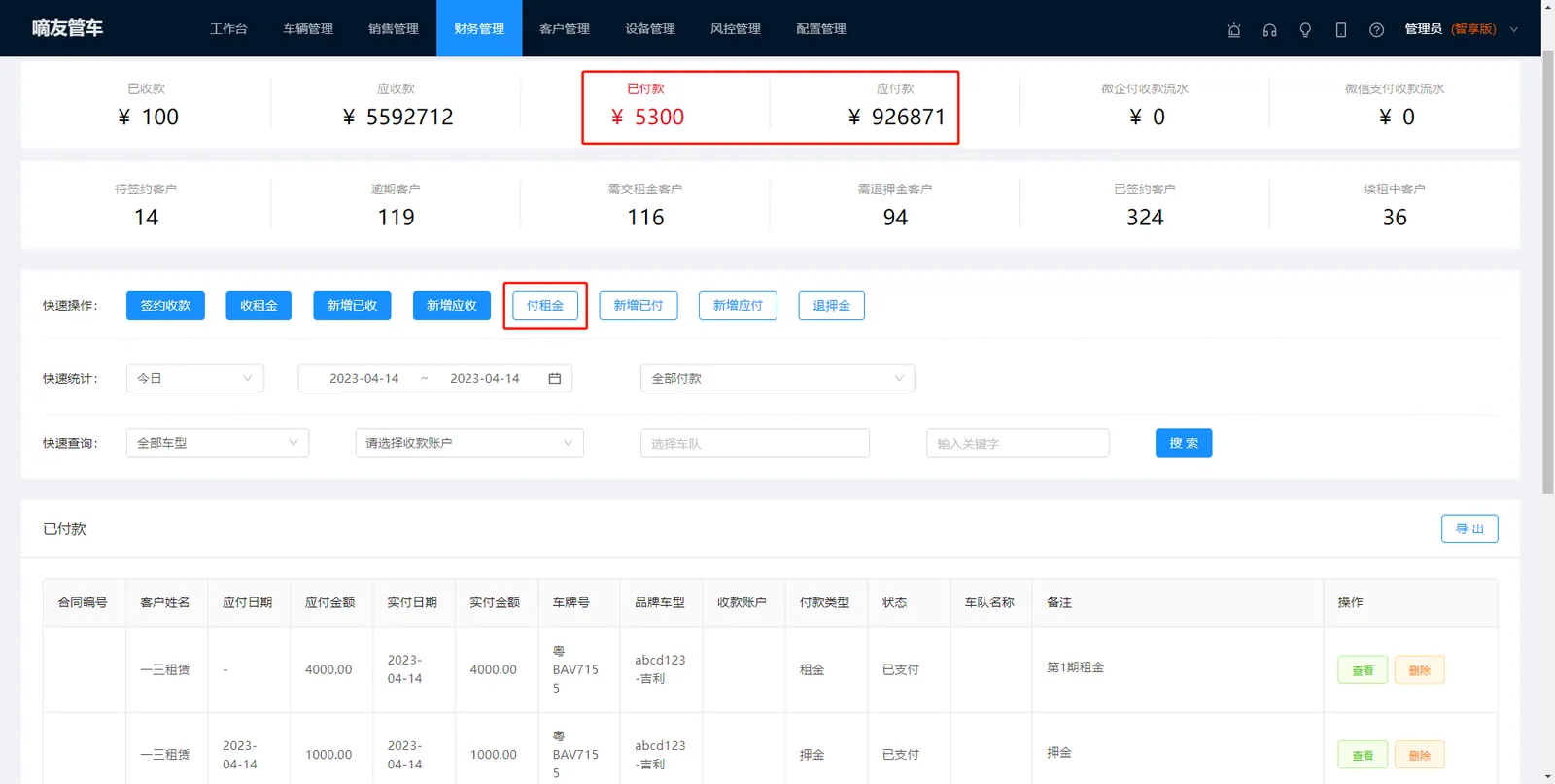Click the 已付款 ¥5300 statistic card
The width and height of the screenshot is (1555, 784).
pos(645,106)
